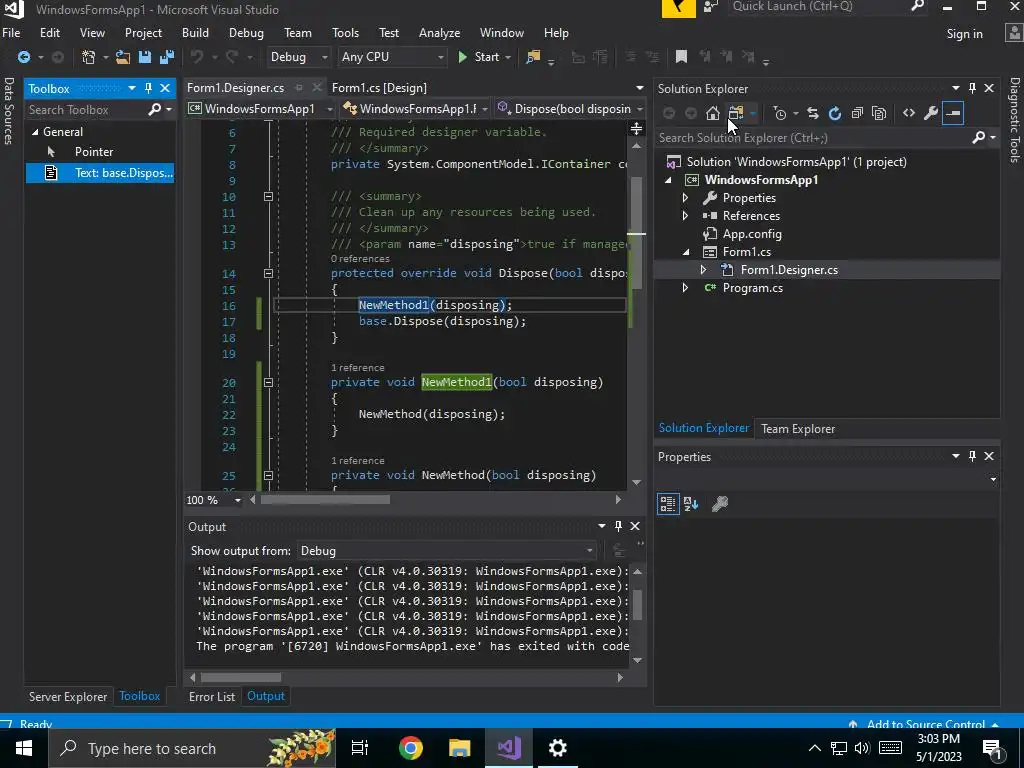The width and height of the screenshot is (1024, 768).
Task: Toggle the Show All Files icon
Action: tap(879, 113)
